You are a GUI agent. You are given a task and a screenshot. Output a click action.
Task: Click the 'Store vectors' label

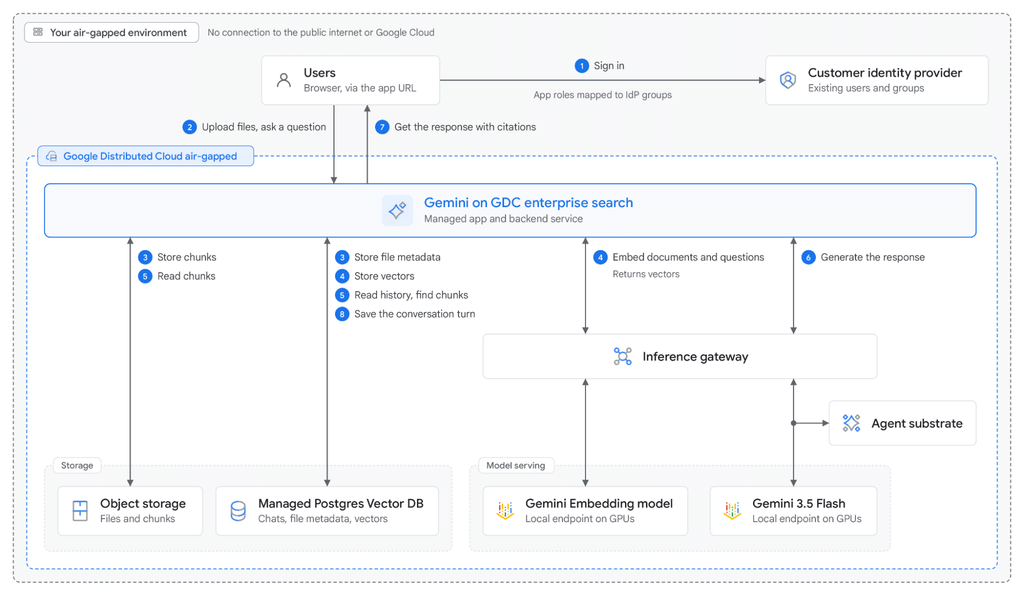pos(384,276)
